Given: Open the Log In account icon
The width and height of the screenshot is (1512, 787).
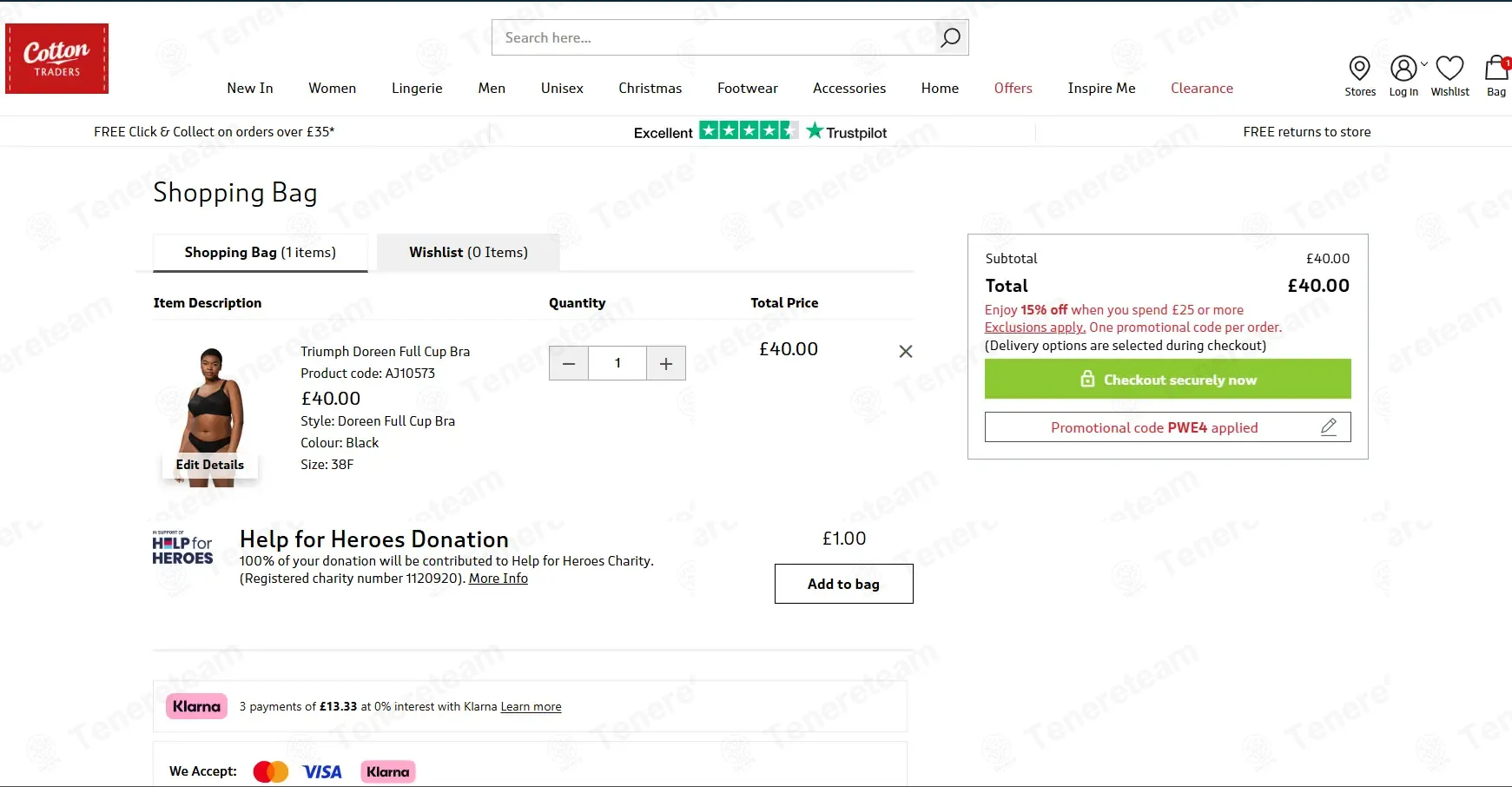Looking at the screenshot, I should (x=1403, y=68).
